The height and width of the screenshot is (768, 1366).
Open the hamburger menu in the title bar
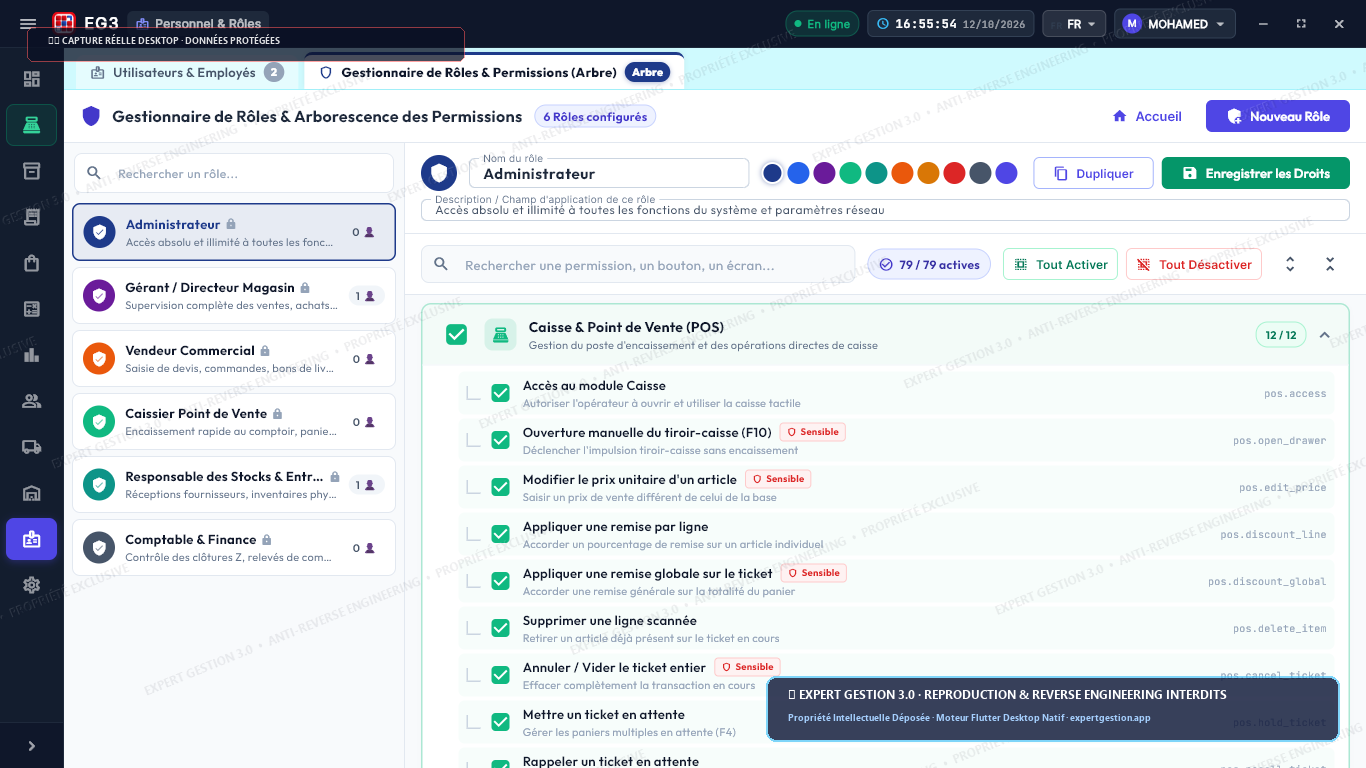28,24
